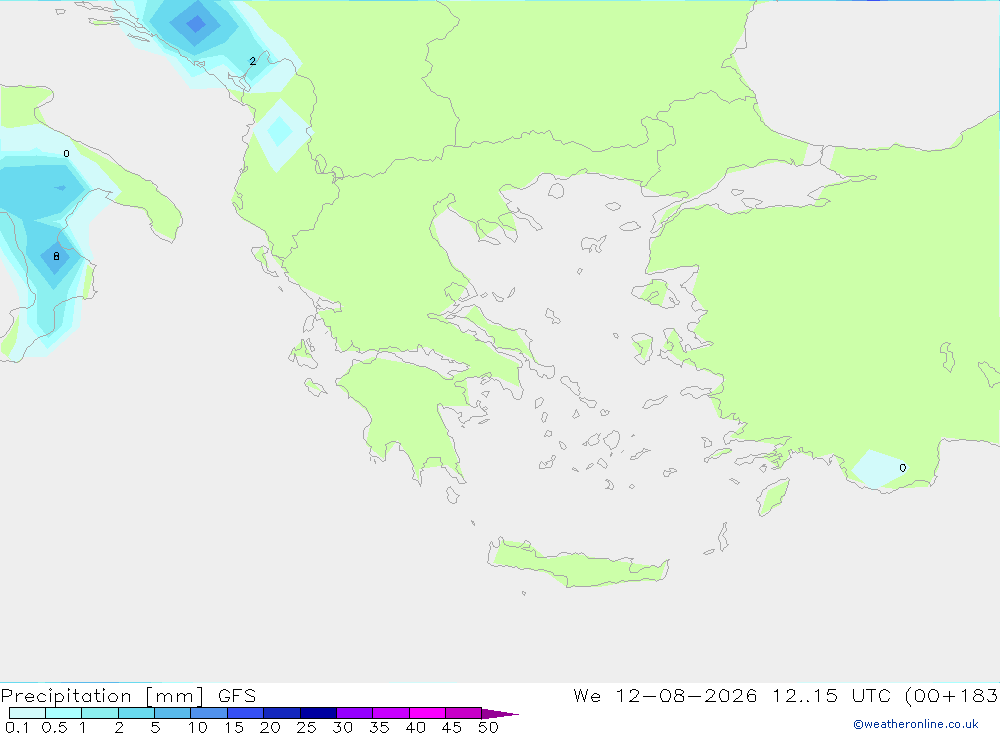Viewport: 1000px width, 733px height.
Task: Click the over-50 mm arrow legend tip
Action: [500, 713]
